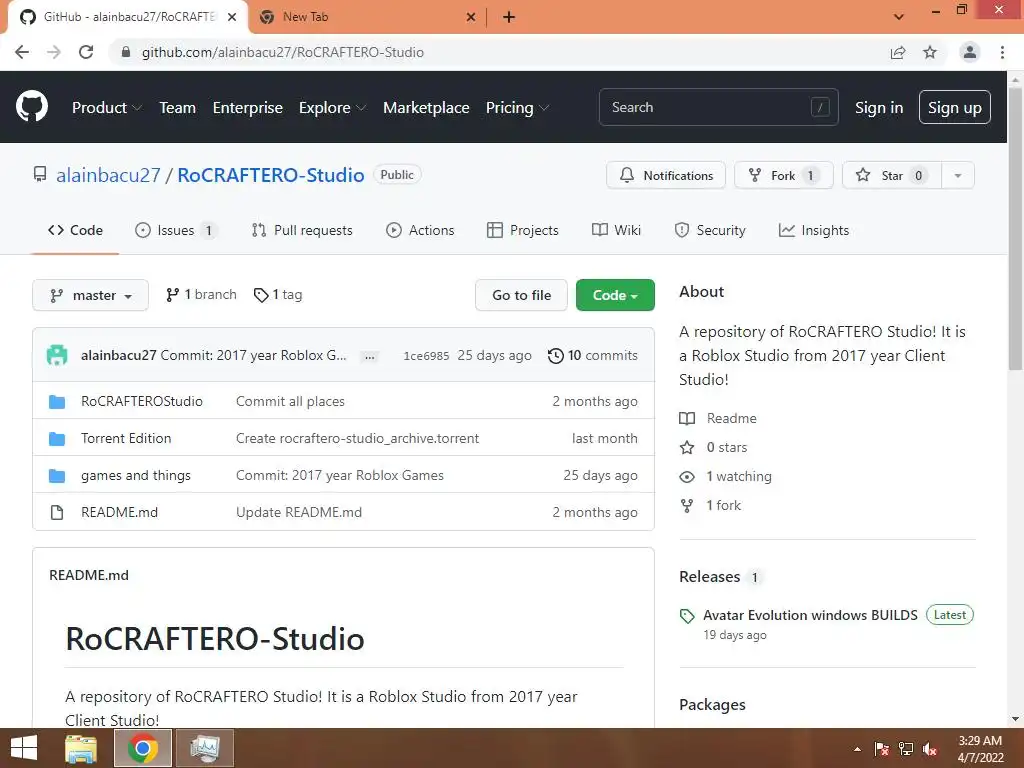Image resolution: width=1024 pixels, height=768 pixels.
Task: Switch to the Security tab
Action: [x=709, y=230]
